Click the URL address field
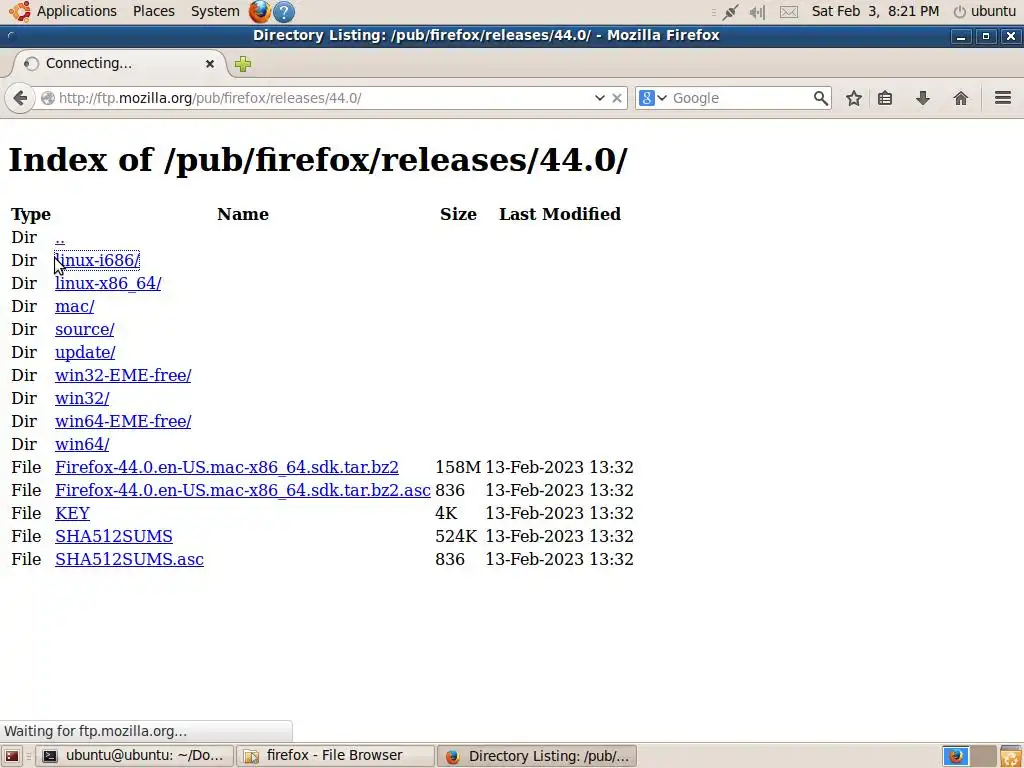This screenshot has width=1024, height=768. [x=323, y=98]
